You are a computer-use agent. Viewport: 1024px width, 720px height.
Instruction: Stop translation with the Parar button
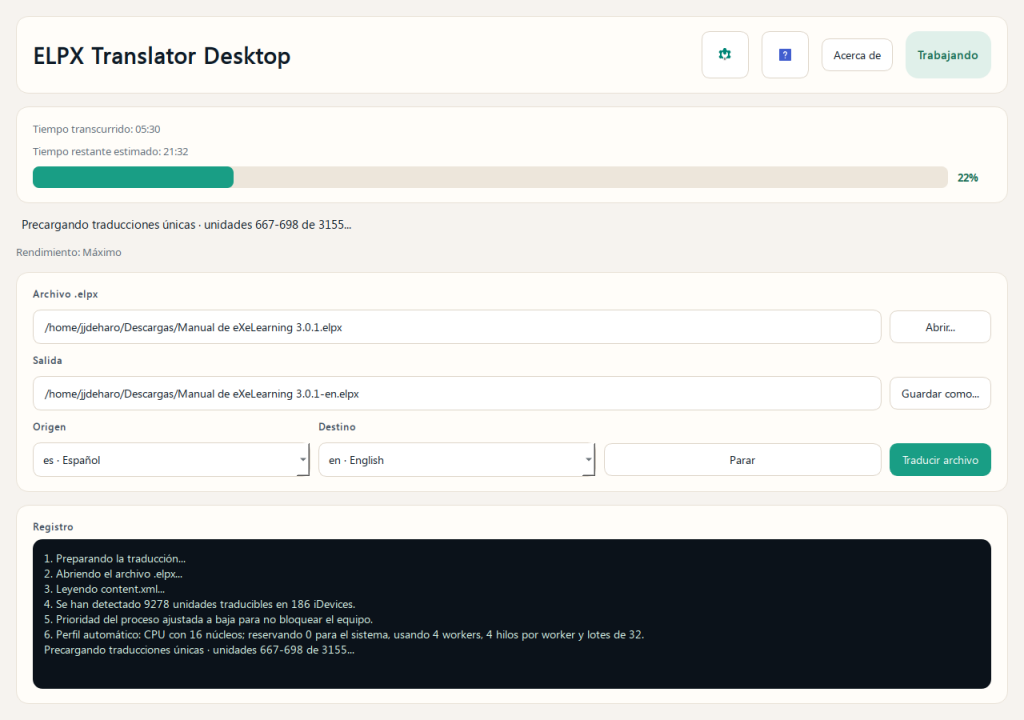742,460
